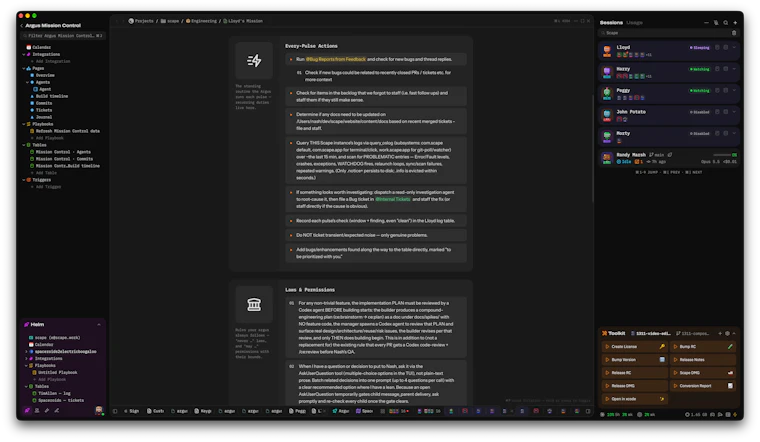Image resolution: width=760 pixels, height=442 pixels.
Task: Collapse the Playbooks section in Argus sidebar
Action: [23, 124]
